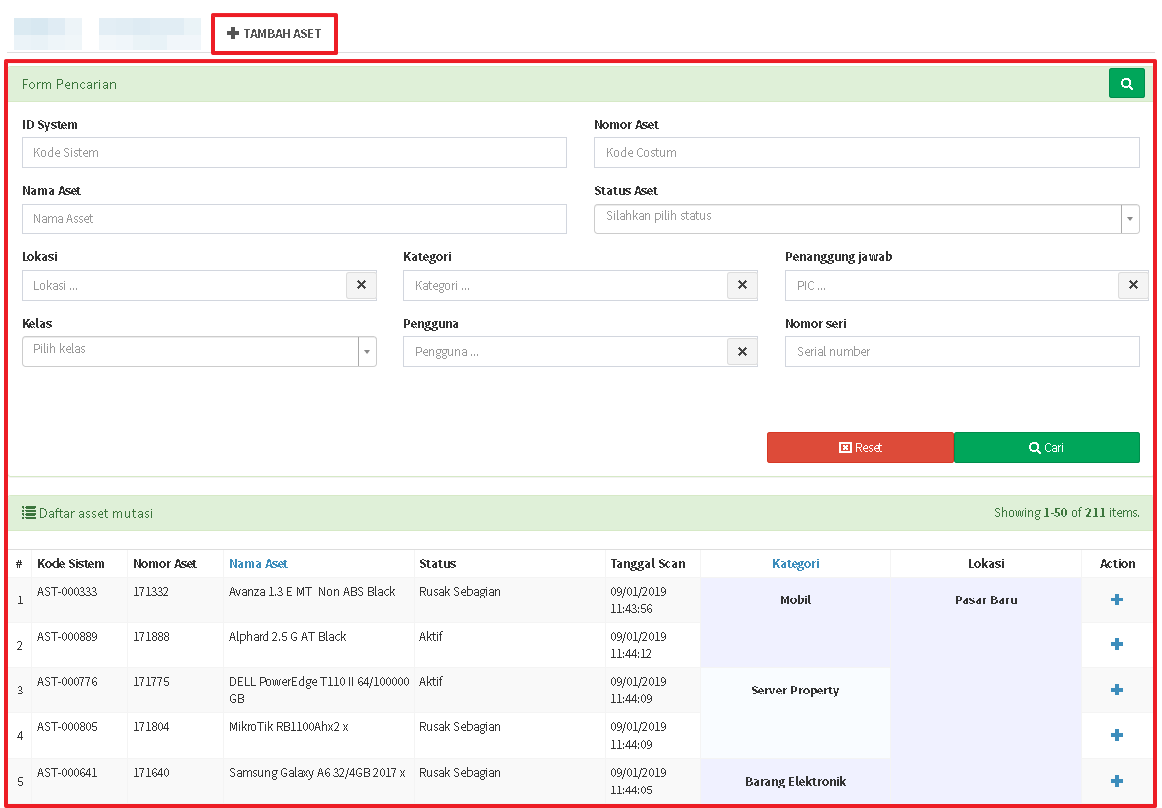
Task: Clear the Kategori field with its X icon
Action: (742, 285)
